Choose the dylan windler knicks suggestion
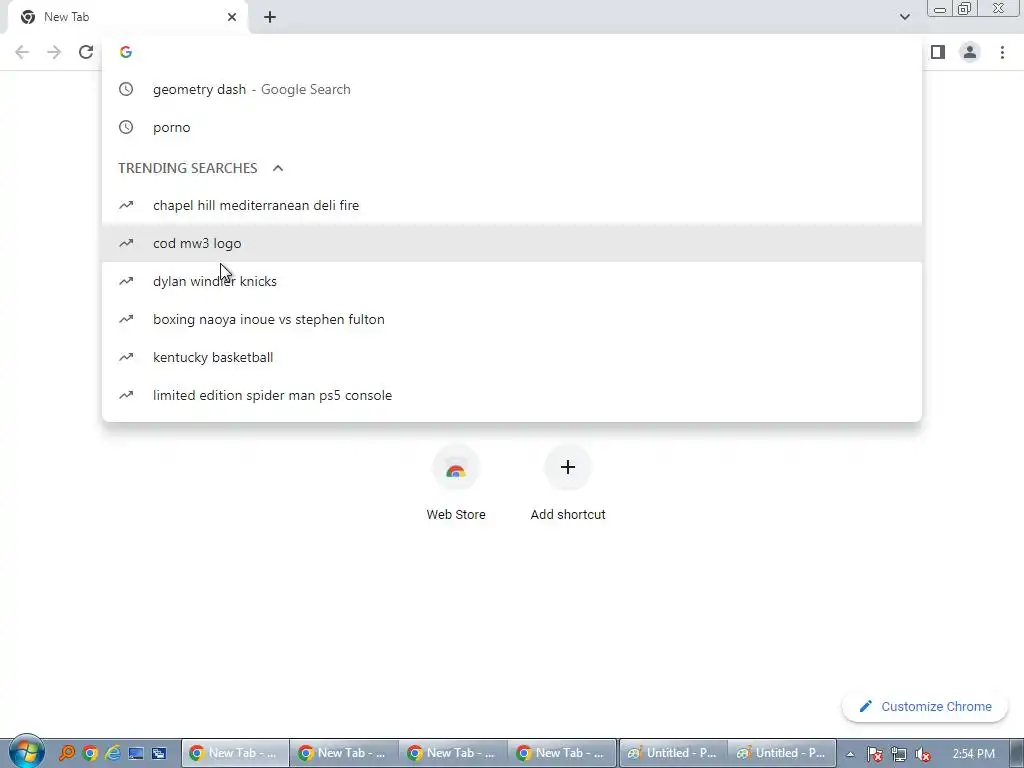Viewport: 1024px width, 768px height. pos(512,281)
